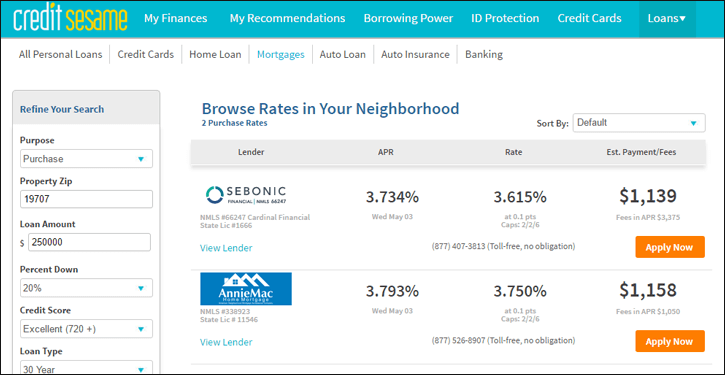Click phone number (877) 407-3813
This screenshot has width=725, height=375.
[458, 246]
